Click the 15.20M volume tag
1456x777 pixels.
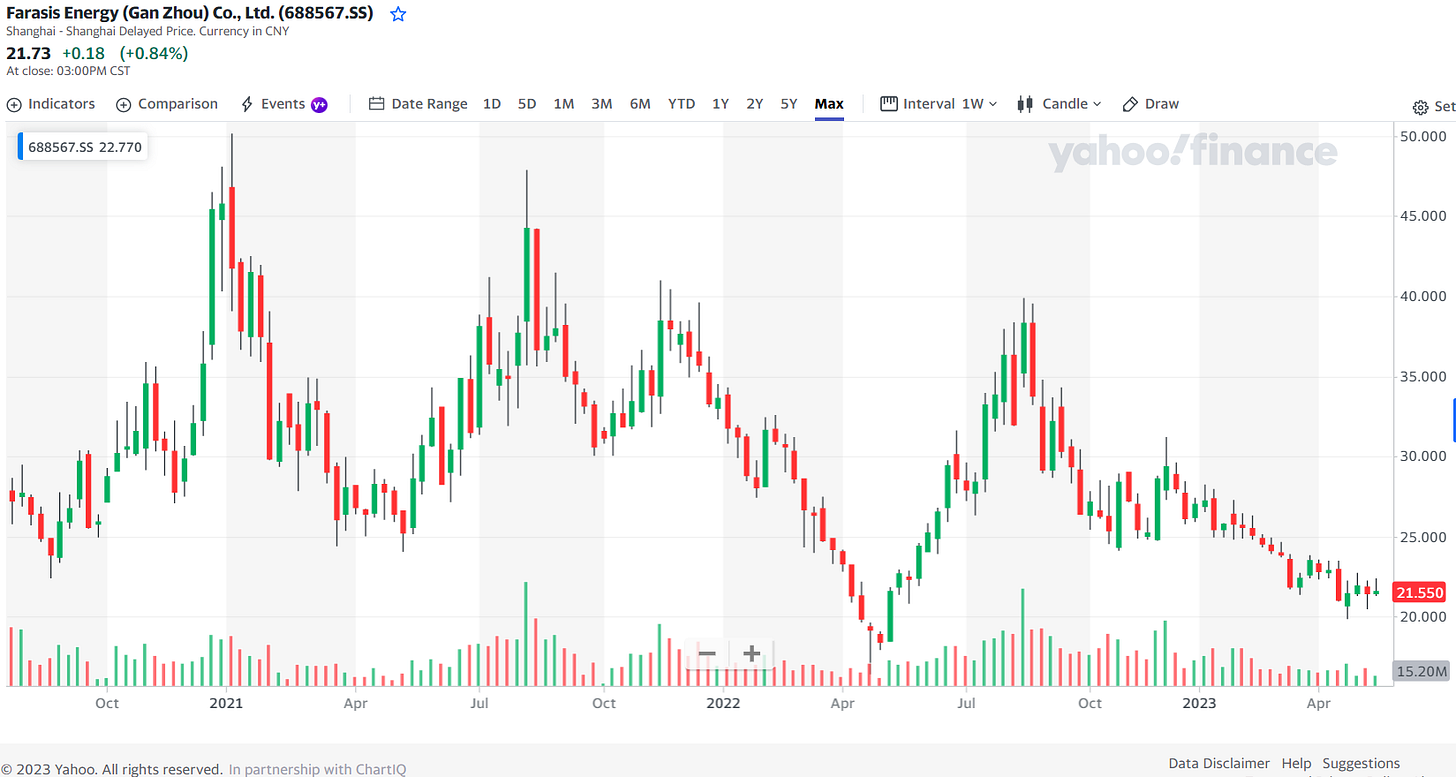1420,671
